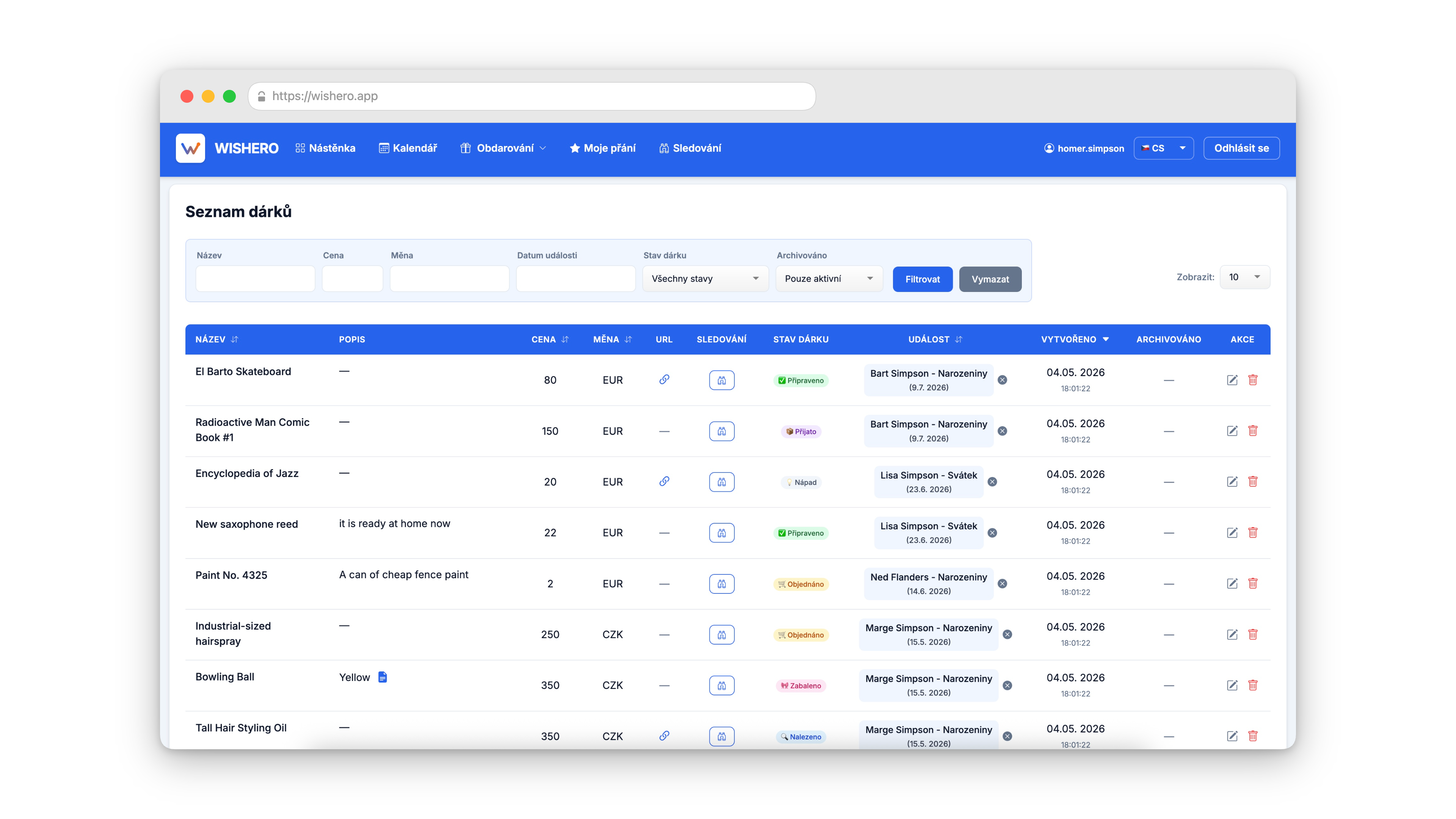This screenshot has width=1456, height=819.
Task: Sort table by Událost column
Action: 935,339
